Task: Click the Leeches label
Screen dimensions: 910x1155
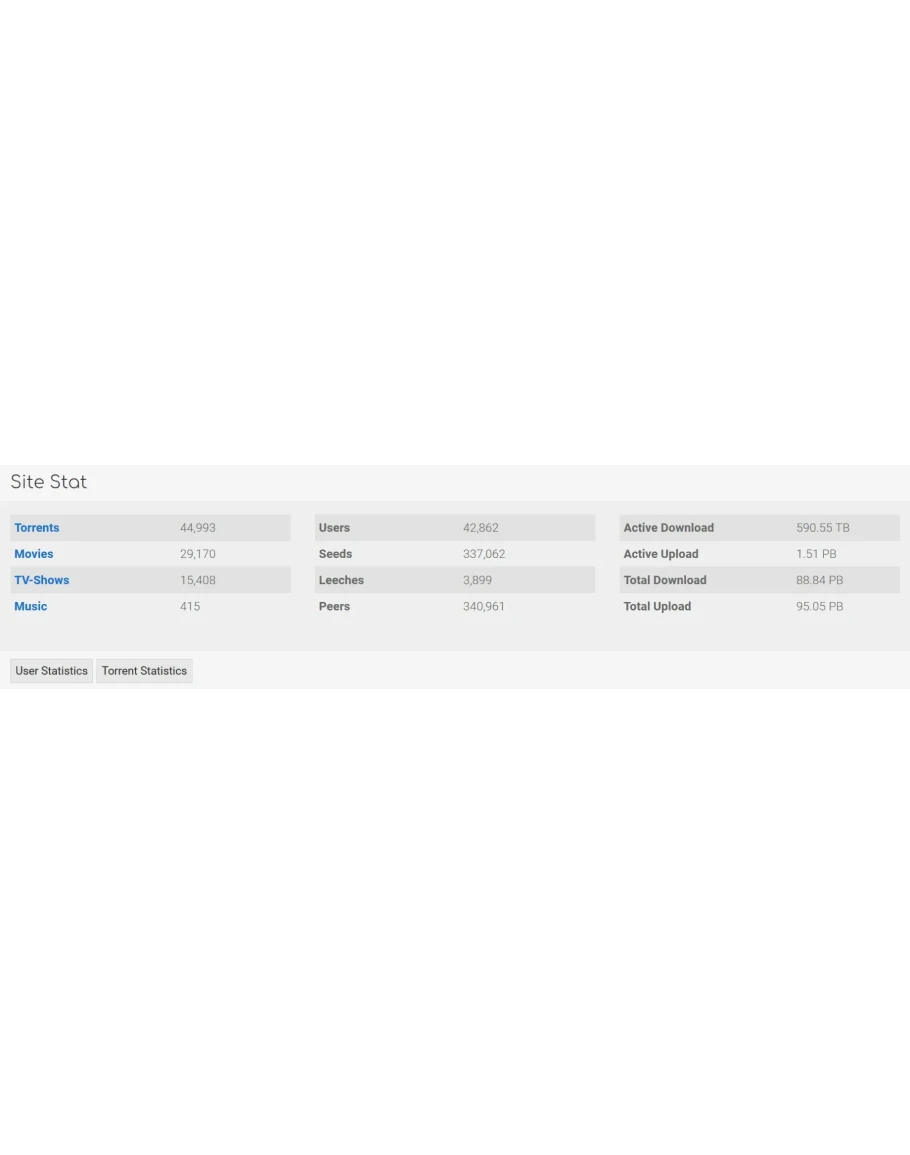Action: (341, 580)
